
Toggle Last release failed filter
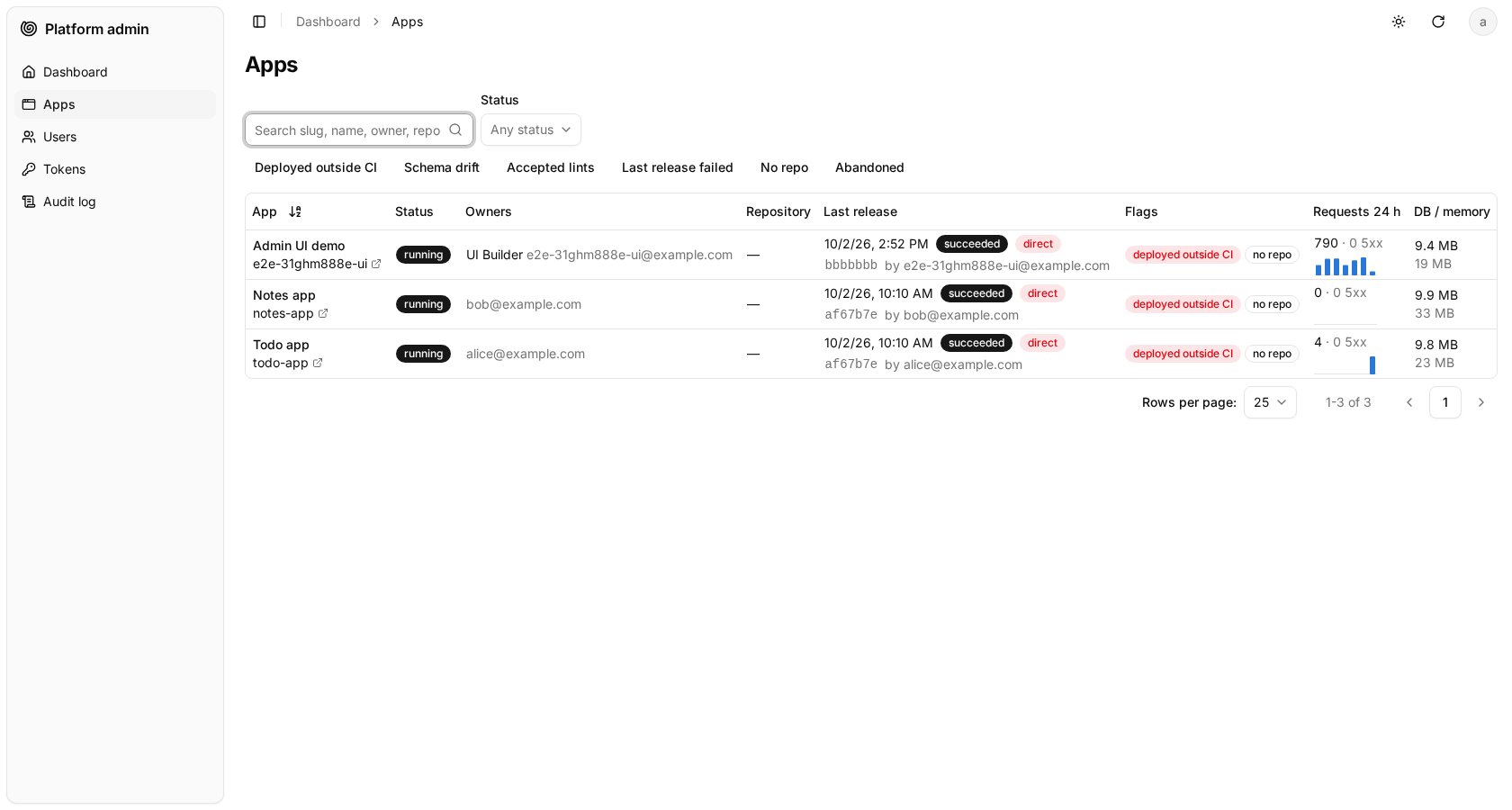pos(678,167)
